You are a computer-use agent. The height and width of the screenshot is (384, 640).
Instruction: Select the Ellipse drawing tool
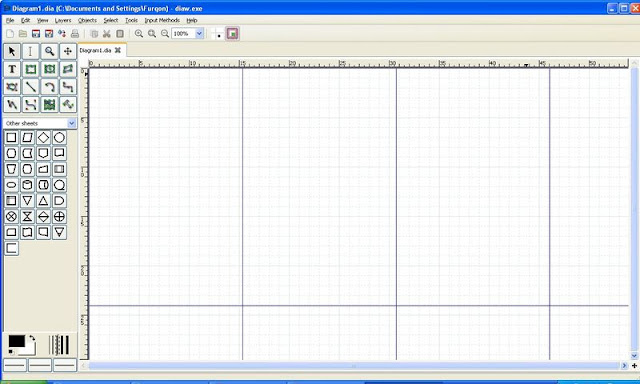(x=49, y=69)
